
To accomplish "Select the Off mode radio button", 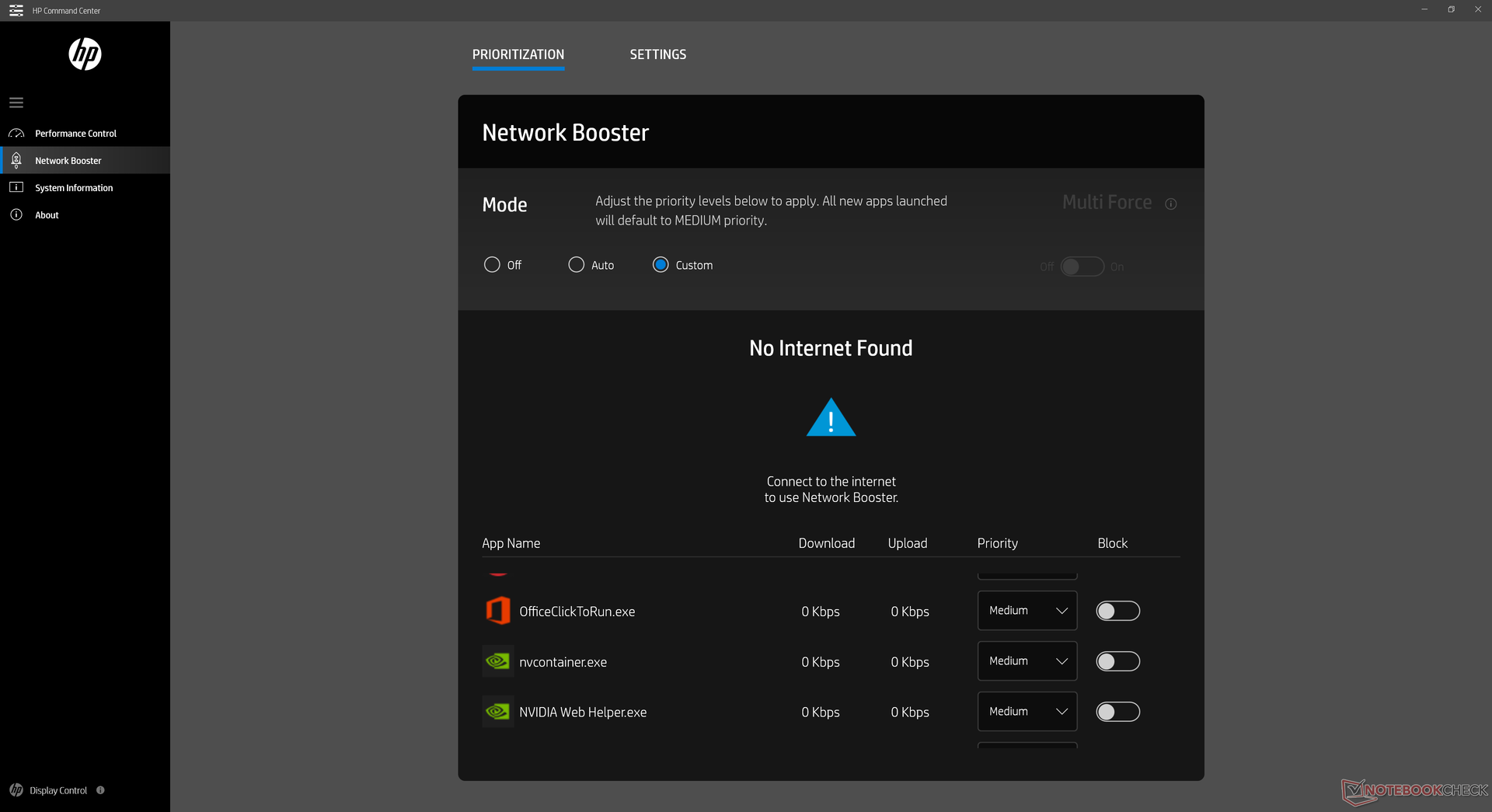I will [x=492, y=265].
